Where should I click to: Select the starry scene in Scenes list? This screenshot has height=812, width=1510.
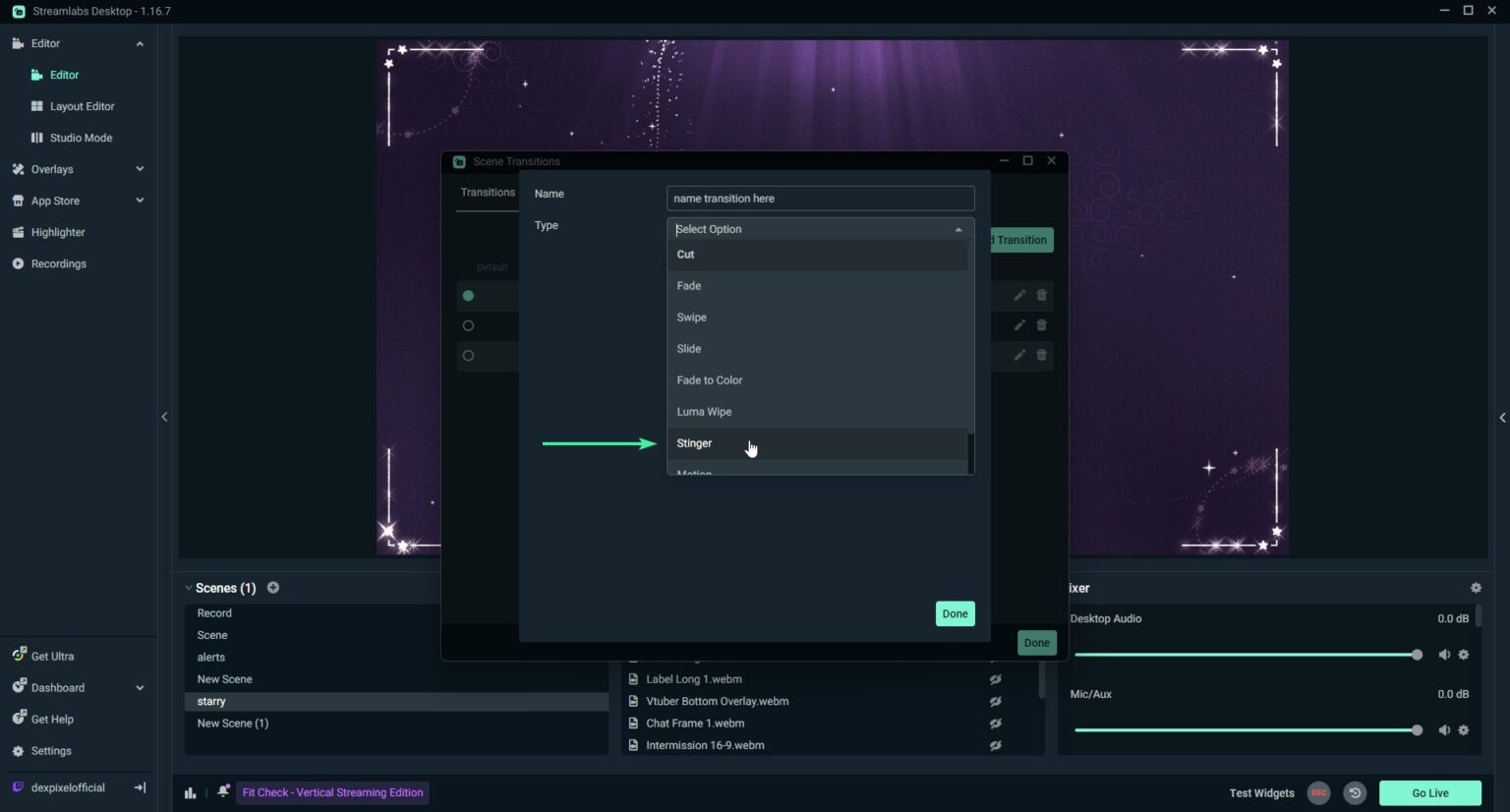[x=211, y=701]
